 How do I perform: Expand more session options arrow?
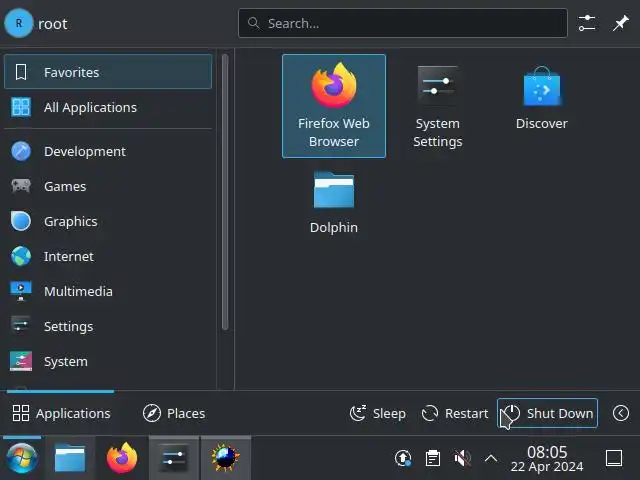pos(620,413)
